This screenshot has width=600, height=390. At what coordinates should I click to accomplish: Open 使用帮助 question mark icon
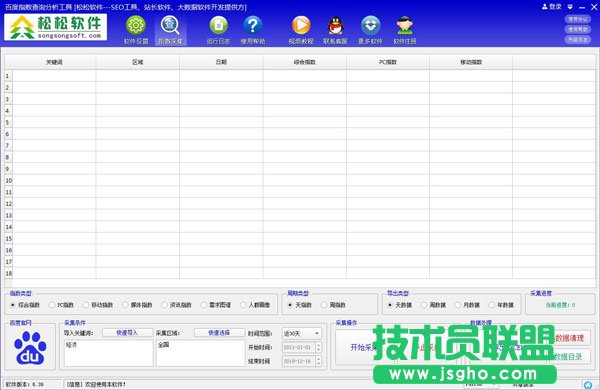253,26
